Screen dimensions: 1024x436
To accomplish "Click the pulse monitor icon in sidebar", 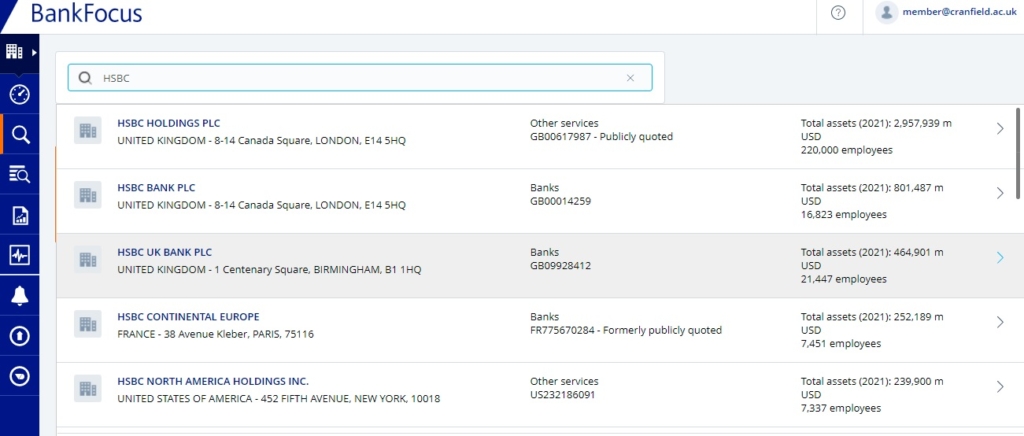I will 19,255.
